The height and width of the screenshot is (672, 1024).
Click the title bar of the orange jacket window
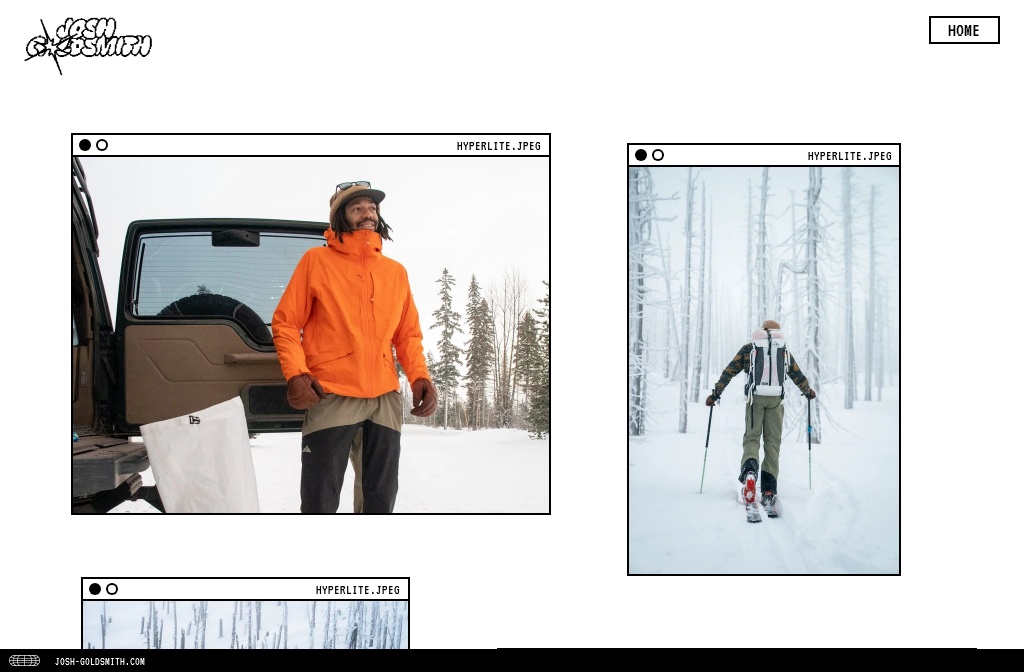pyautogui.click(x=280, y=145)
